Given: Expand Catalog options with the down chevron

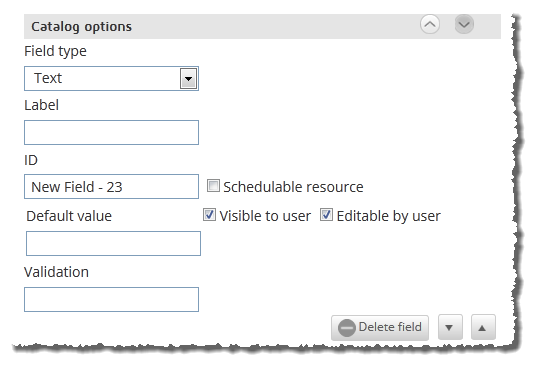Looking at the screenshot, I should point(464,24).
